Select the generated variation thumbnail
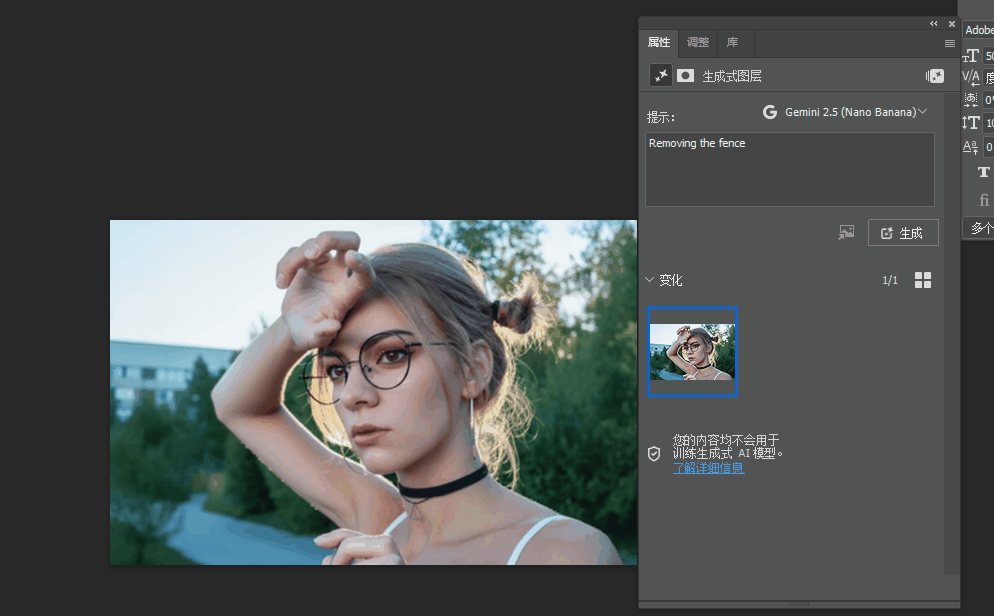994x616 pixels. click(692, 352)
